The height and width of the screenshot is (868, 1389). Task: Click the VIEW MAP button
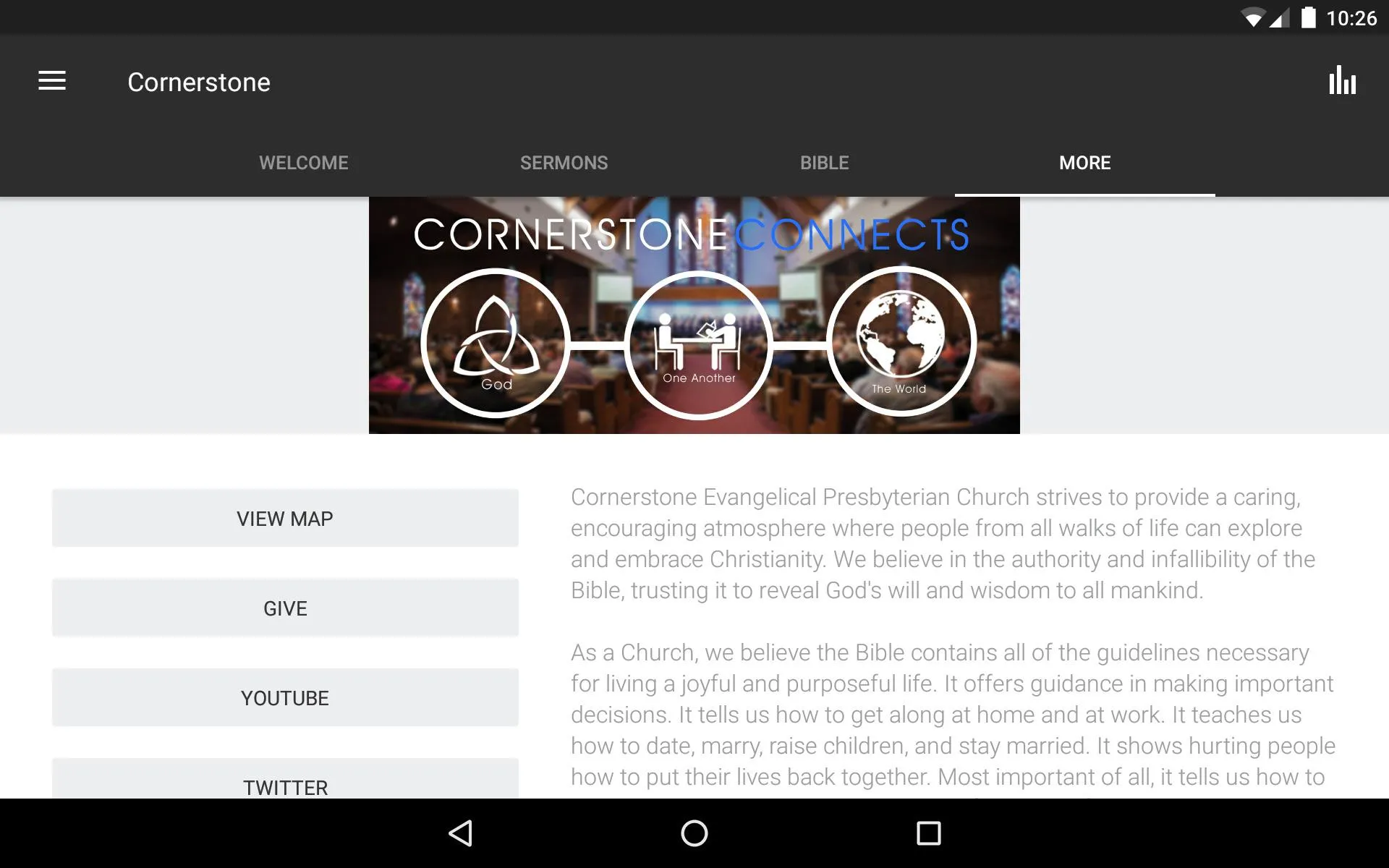click(285, 518)
